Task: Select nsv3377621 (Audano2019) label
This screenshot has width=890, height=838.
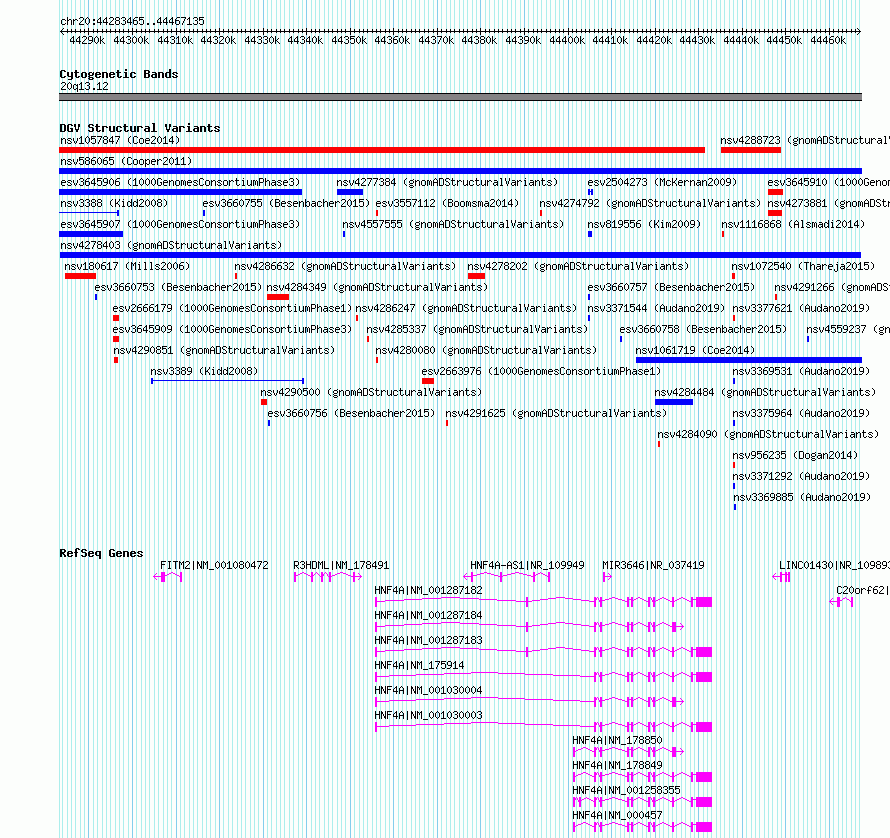Action: (x=801, y=308)
